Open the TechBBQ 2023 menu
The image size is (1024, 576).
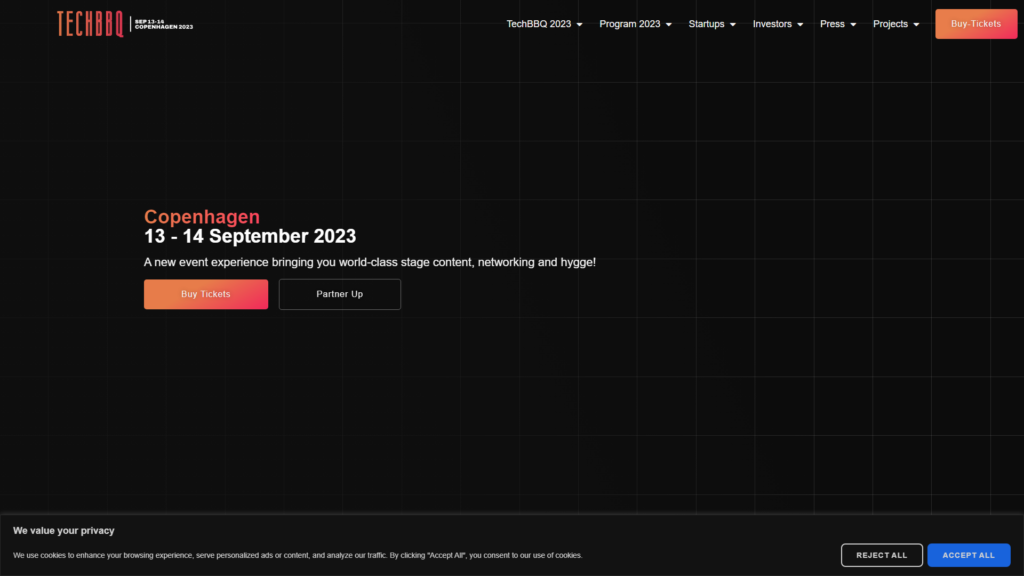coord(539,24)
